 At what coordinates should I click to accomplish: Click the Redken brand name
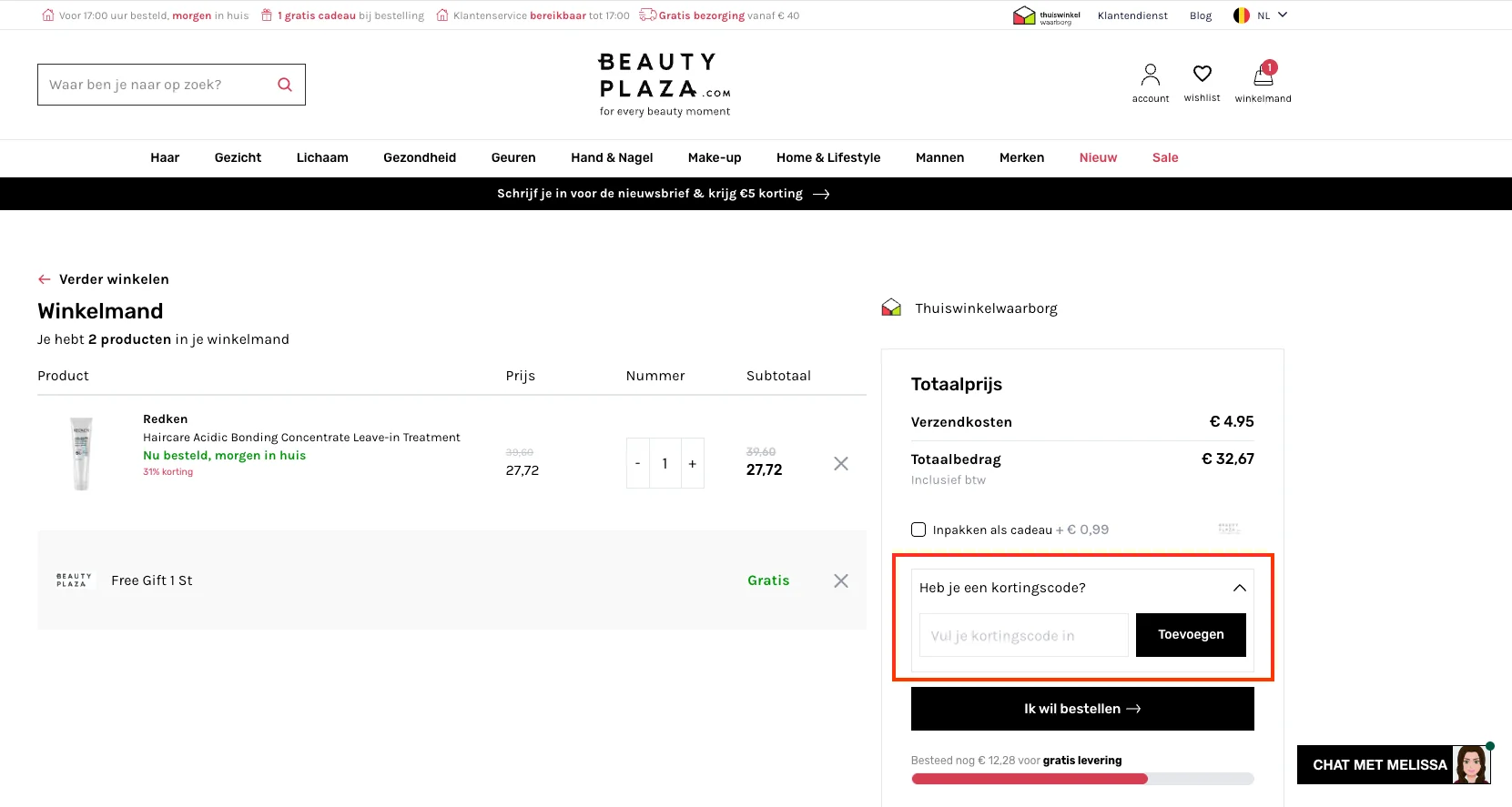point(166,419)
